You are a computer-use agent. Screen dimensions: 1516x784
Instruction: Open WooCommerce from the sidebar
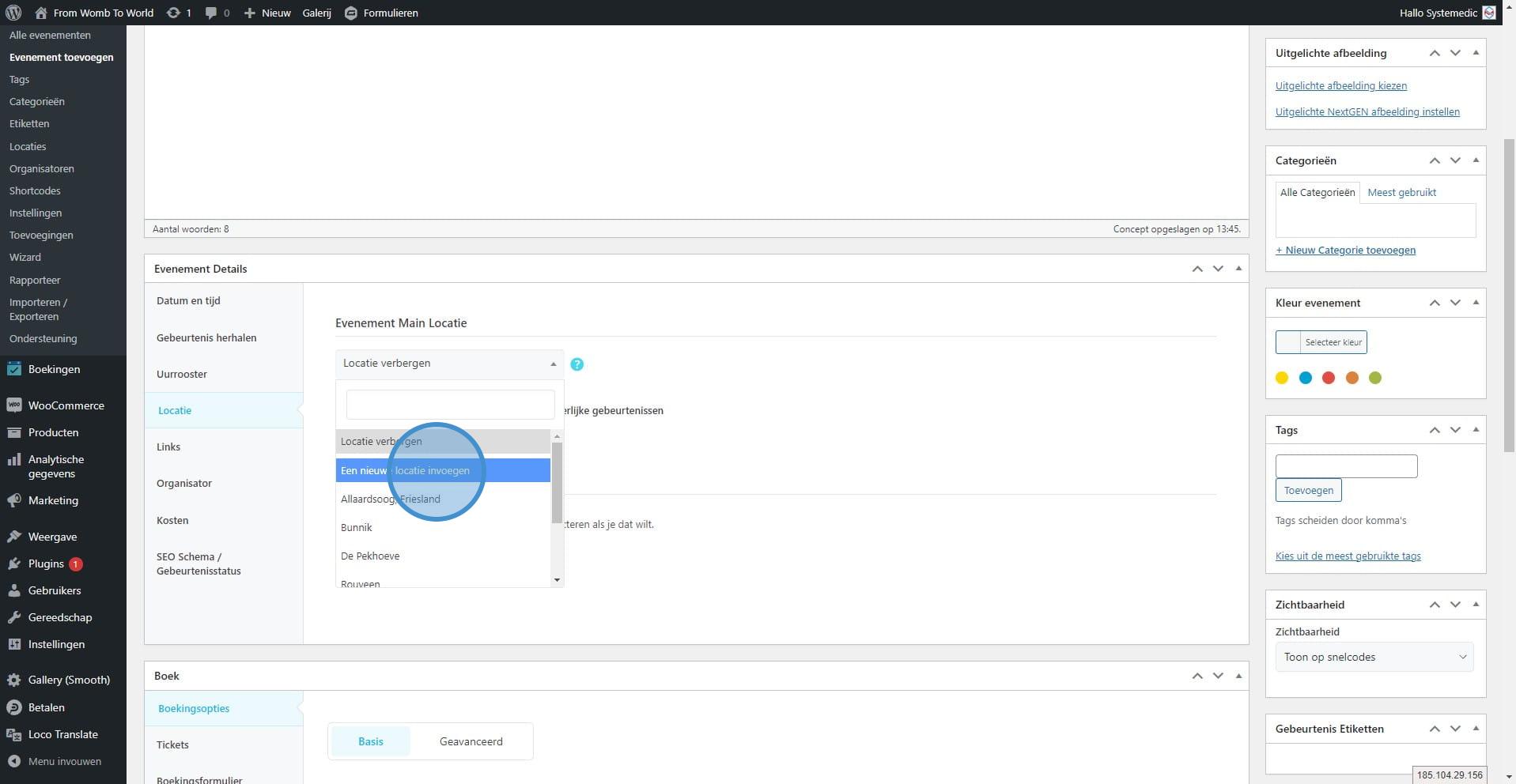point(66,405)
